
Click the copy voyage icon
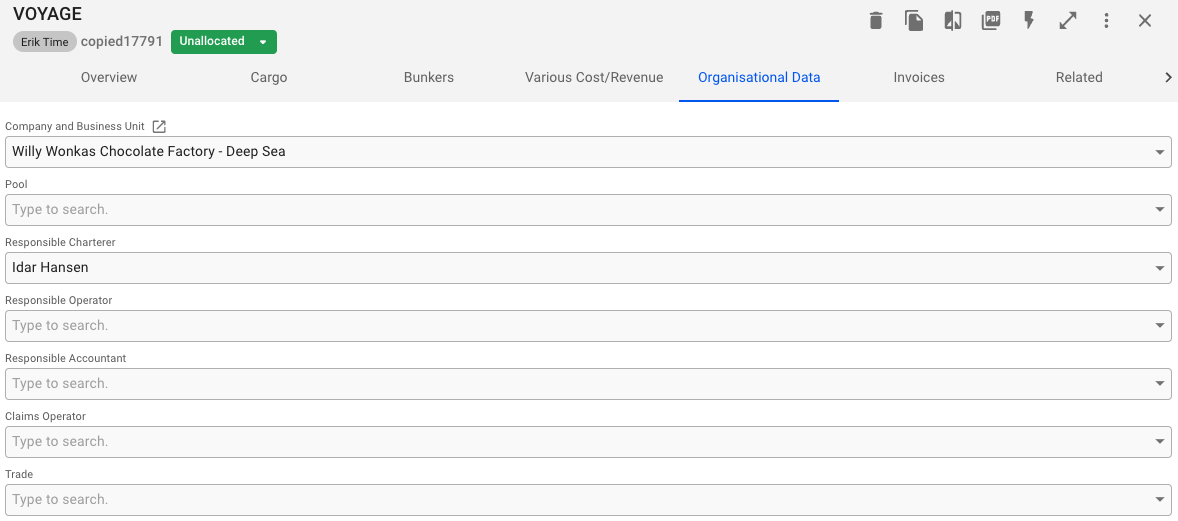pyautogui.click(x=914, y=21)
